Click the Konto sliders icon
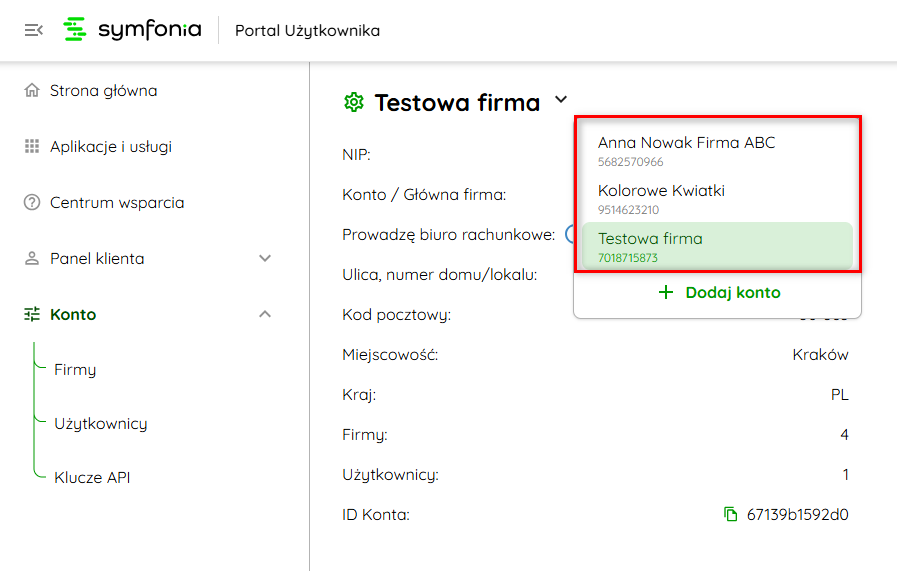This screenshot has height=571, width=897. pos(32,315)
